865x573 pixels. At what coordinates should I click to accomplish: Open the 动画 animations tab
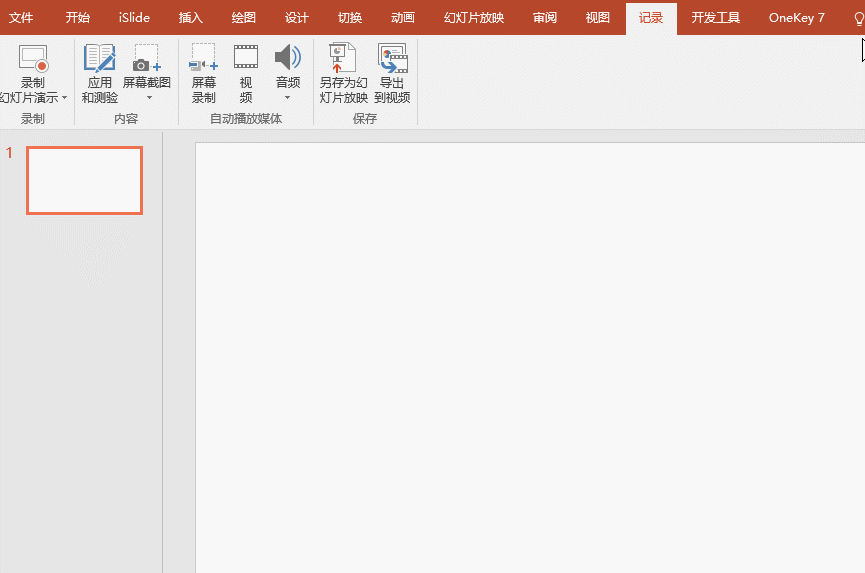click(403, 18)
